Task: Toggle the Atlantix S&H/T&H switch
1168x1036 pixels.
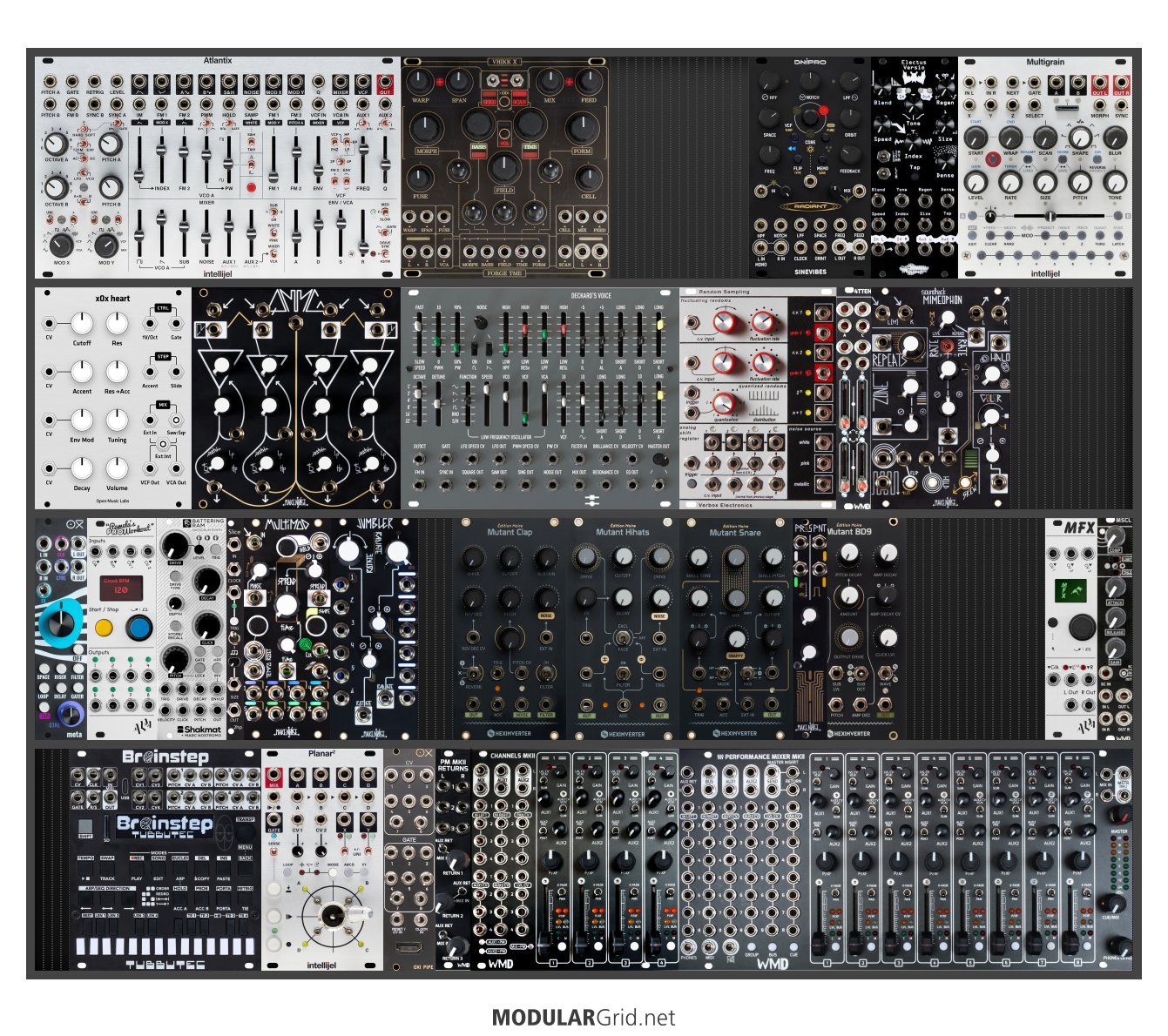Action: pyautogui.click(x=251, y=143)
